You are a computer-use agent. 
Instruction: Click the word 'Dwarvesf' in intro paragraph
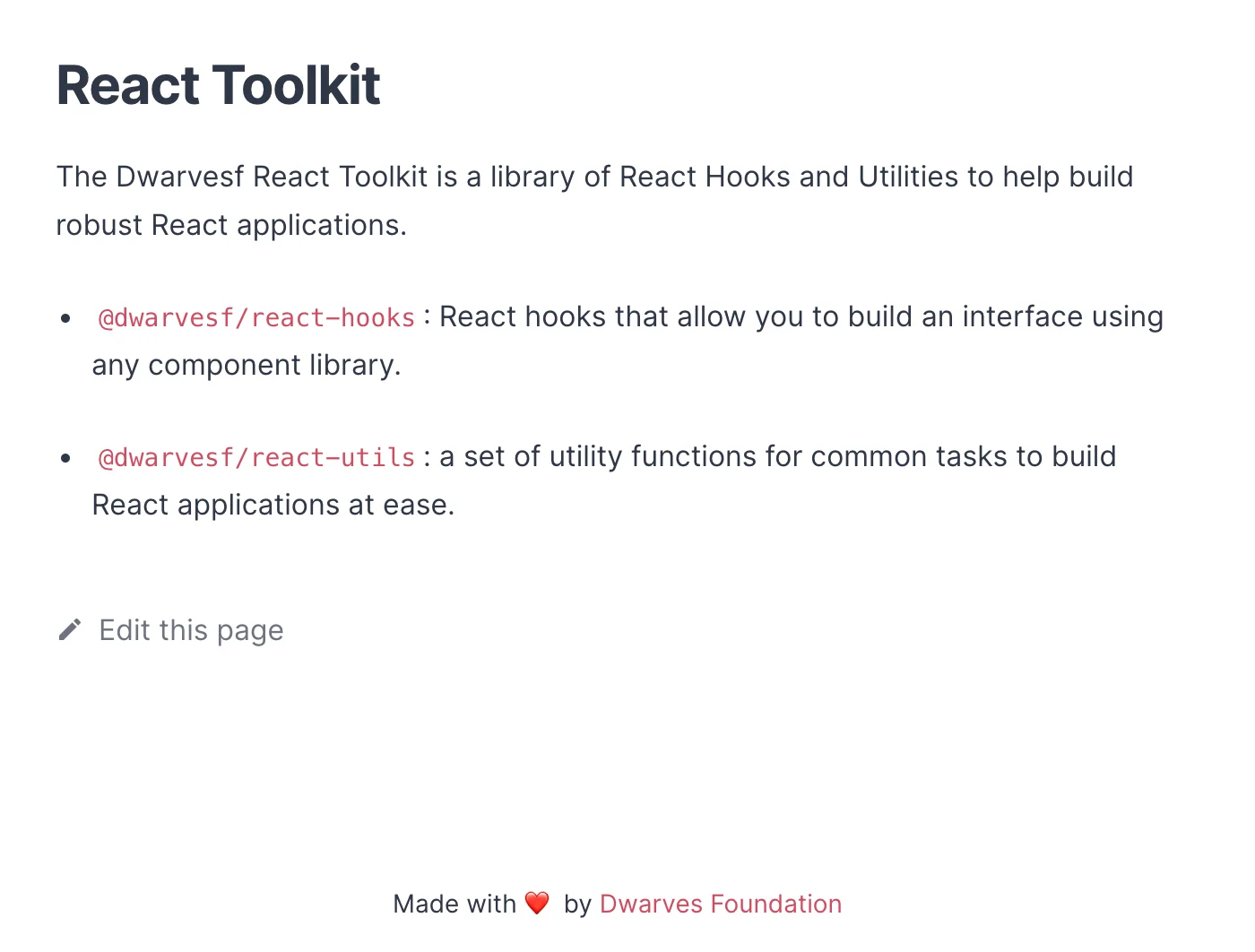click(180, 177)
